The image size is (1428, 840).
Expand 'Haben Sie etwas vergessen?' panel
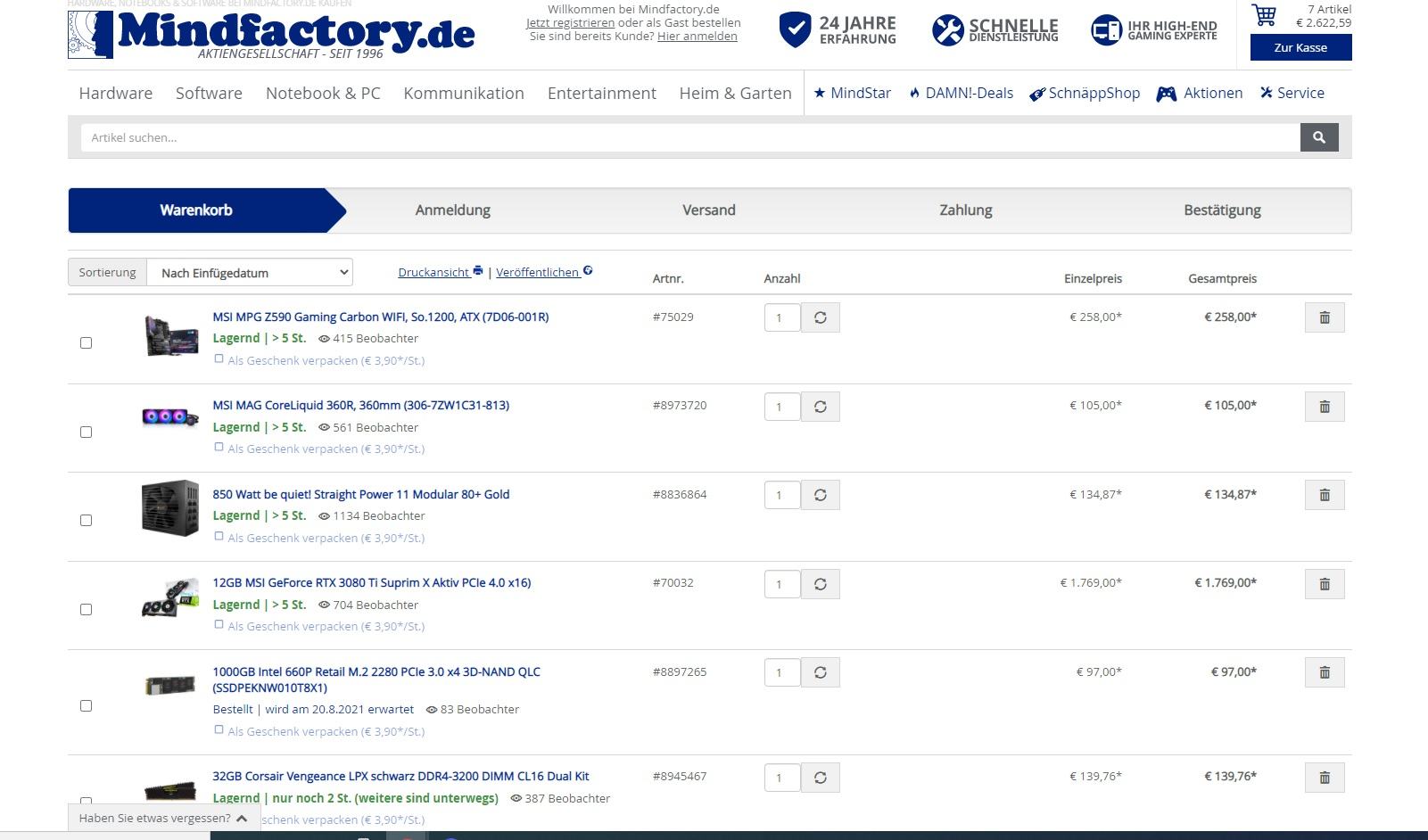[x=164, y=818]
